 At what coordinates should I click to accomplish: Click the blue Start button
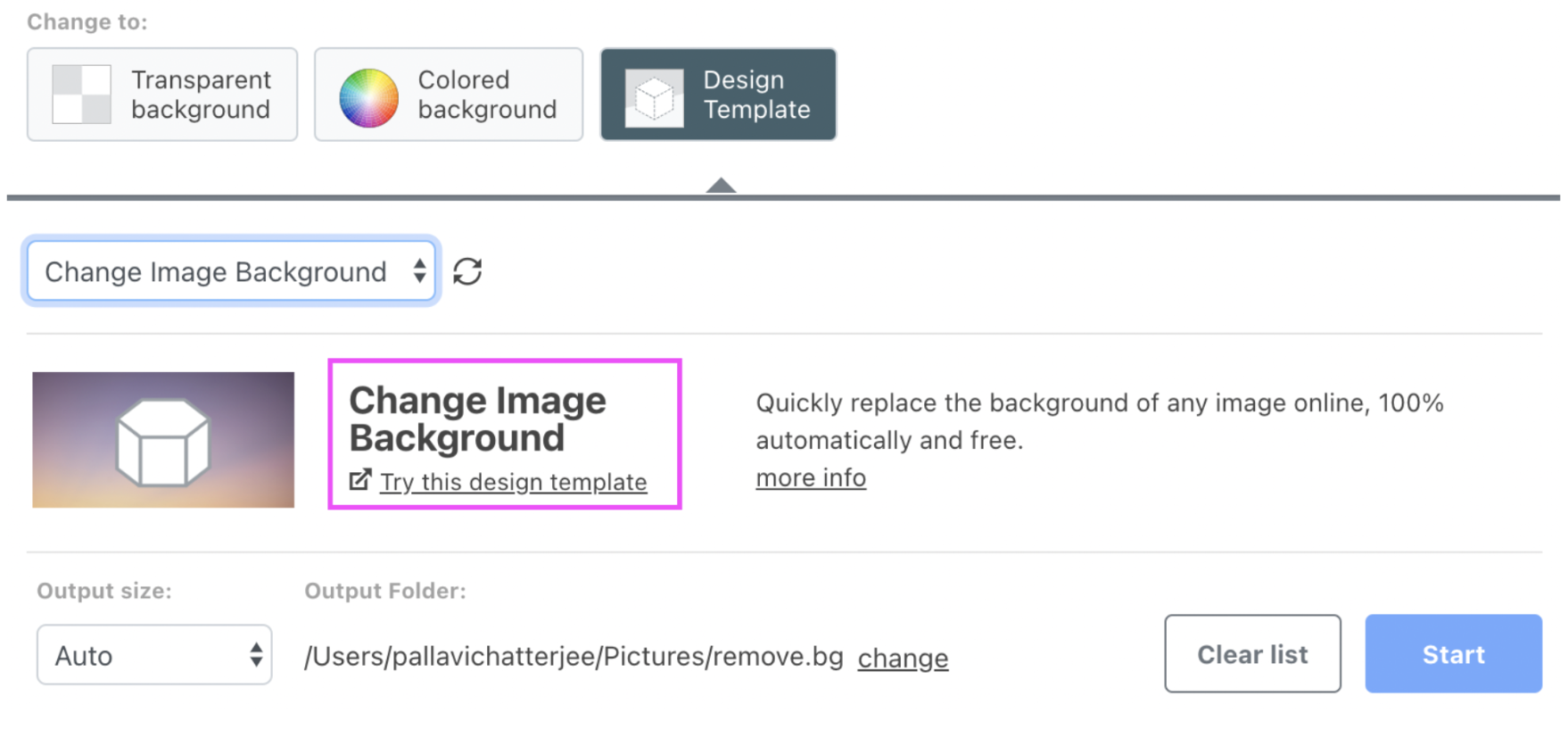(1453, 654)
